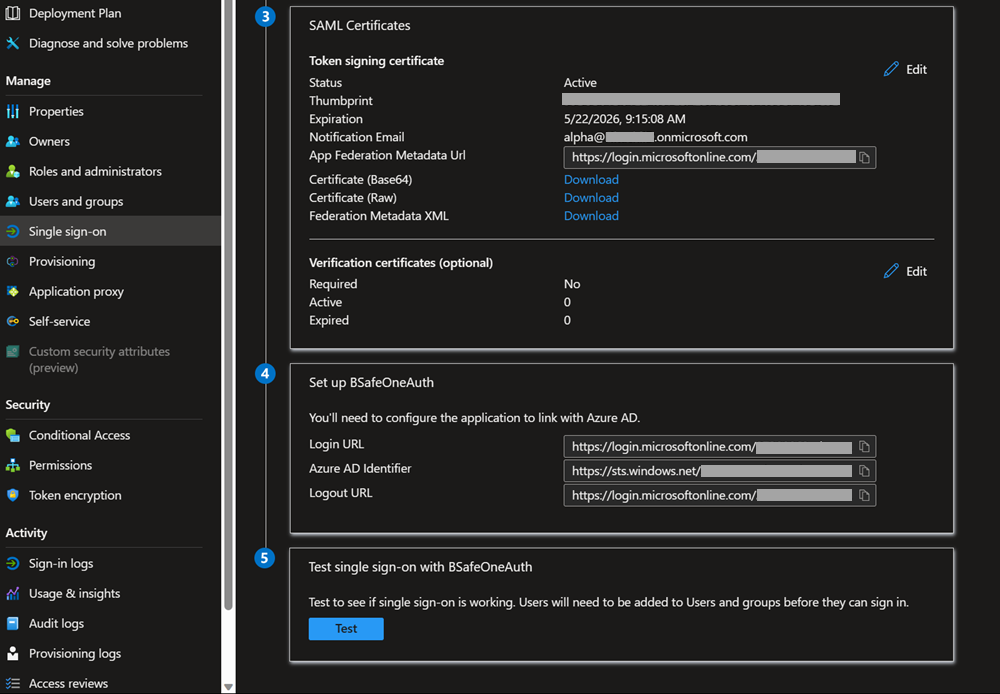Download the Certificate (Base64)
Viewport: 1000px width, 694px height.
point(591,179)
